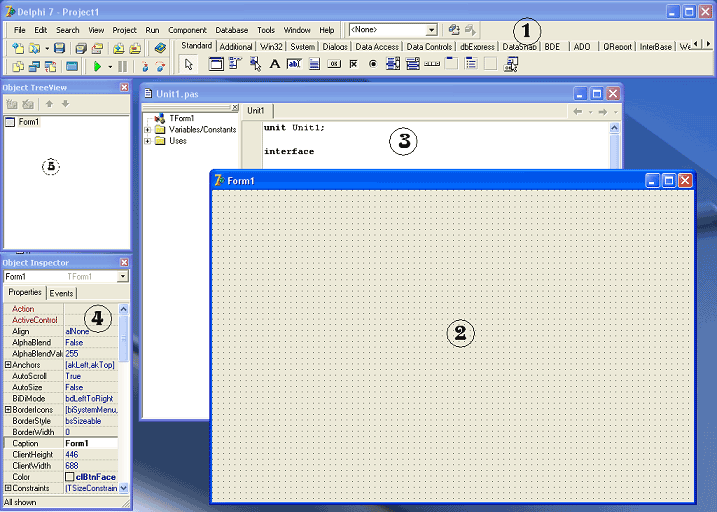717x512 pixels.
Task: Open the Component menu
Action: (x=187, y=30)
